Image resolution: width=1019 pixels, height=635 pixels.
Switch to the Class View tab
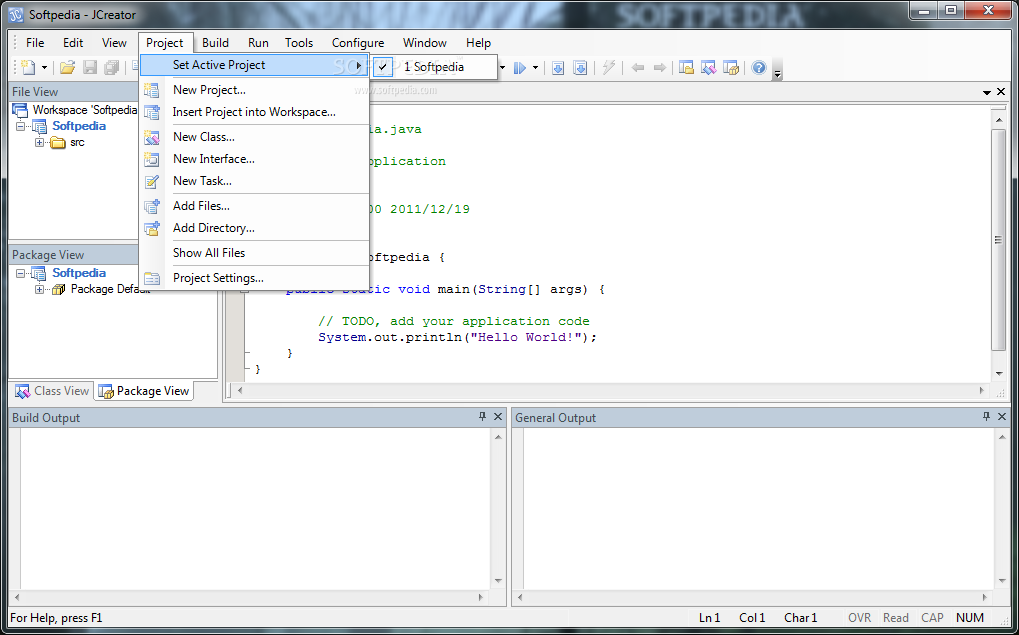click(x=53, y=391)
